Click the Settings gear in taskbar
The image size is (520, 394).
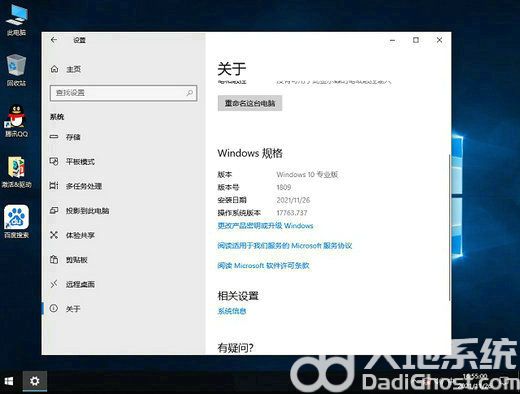[x=35, y=381]
